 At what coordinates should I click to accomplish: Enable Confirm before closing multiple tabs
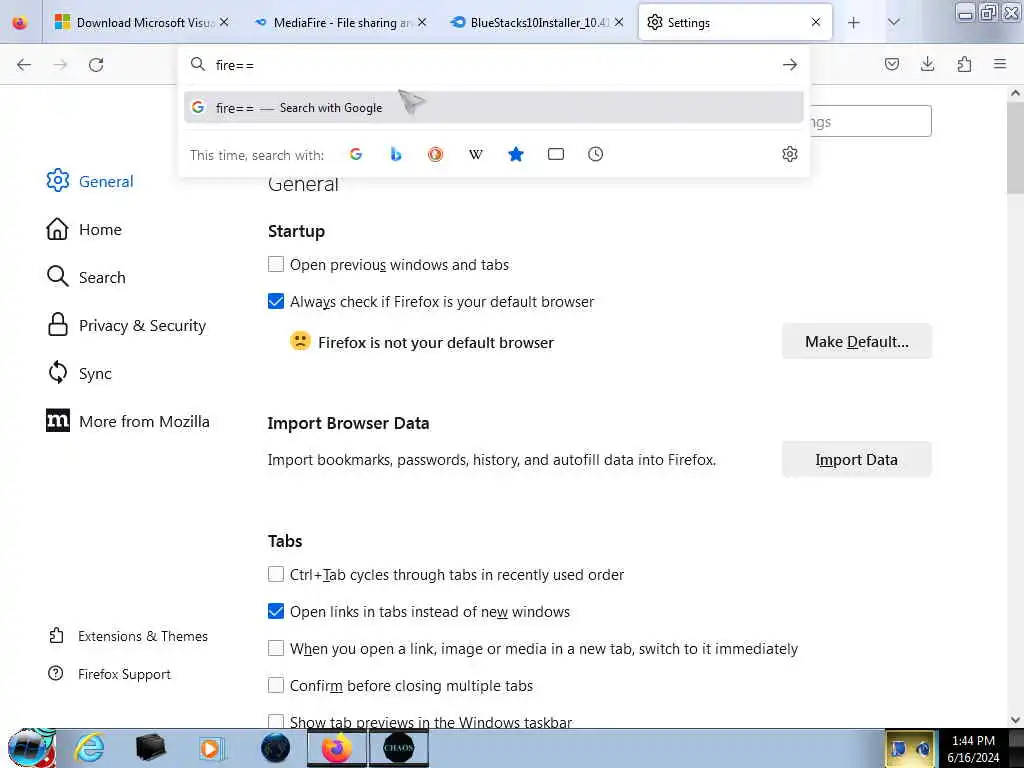click(276, 685)
